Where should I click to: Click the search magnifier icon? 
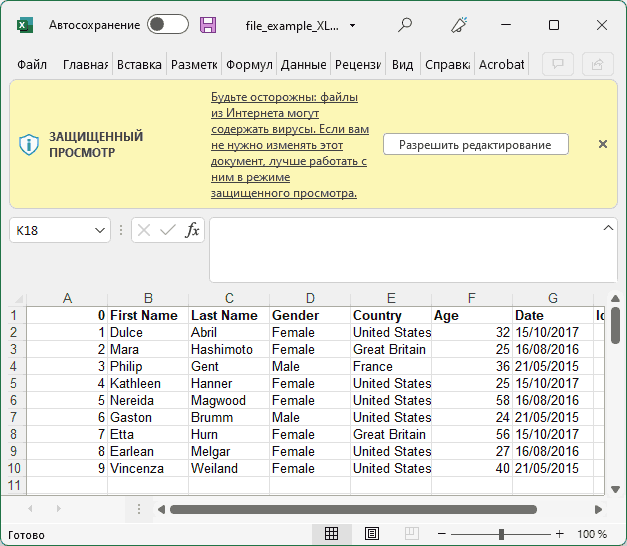[405, 25]
